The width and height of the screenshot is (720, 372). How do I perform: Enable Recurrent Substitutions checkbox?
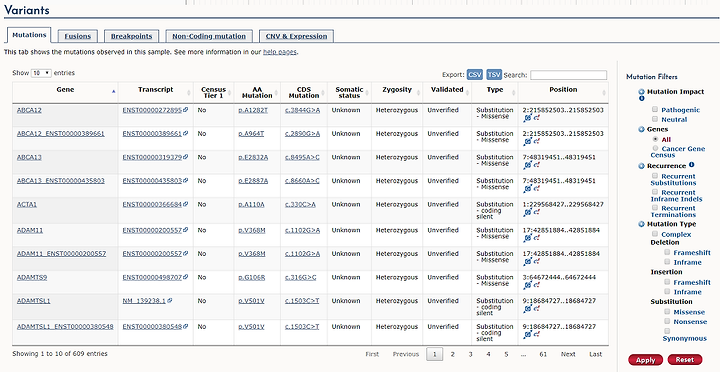point(655,176)
